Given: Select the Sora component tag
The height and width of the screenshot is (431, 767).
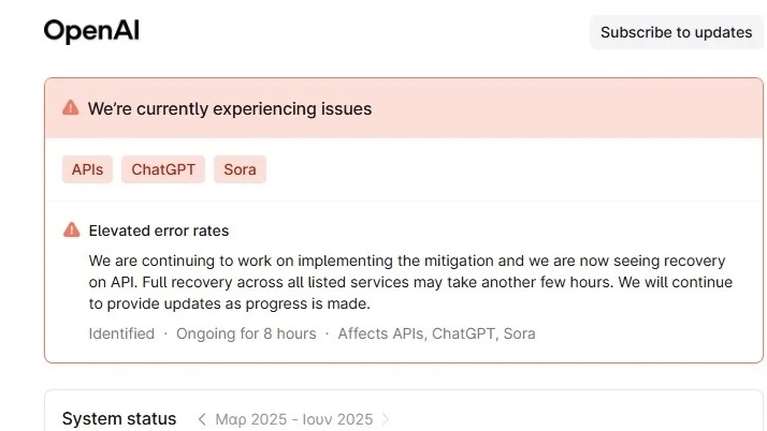Looking at the screenshot, I should pos(240,169).
